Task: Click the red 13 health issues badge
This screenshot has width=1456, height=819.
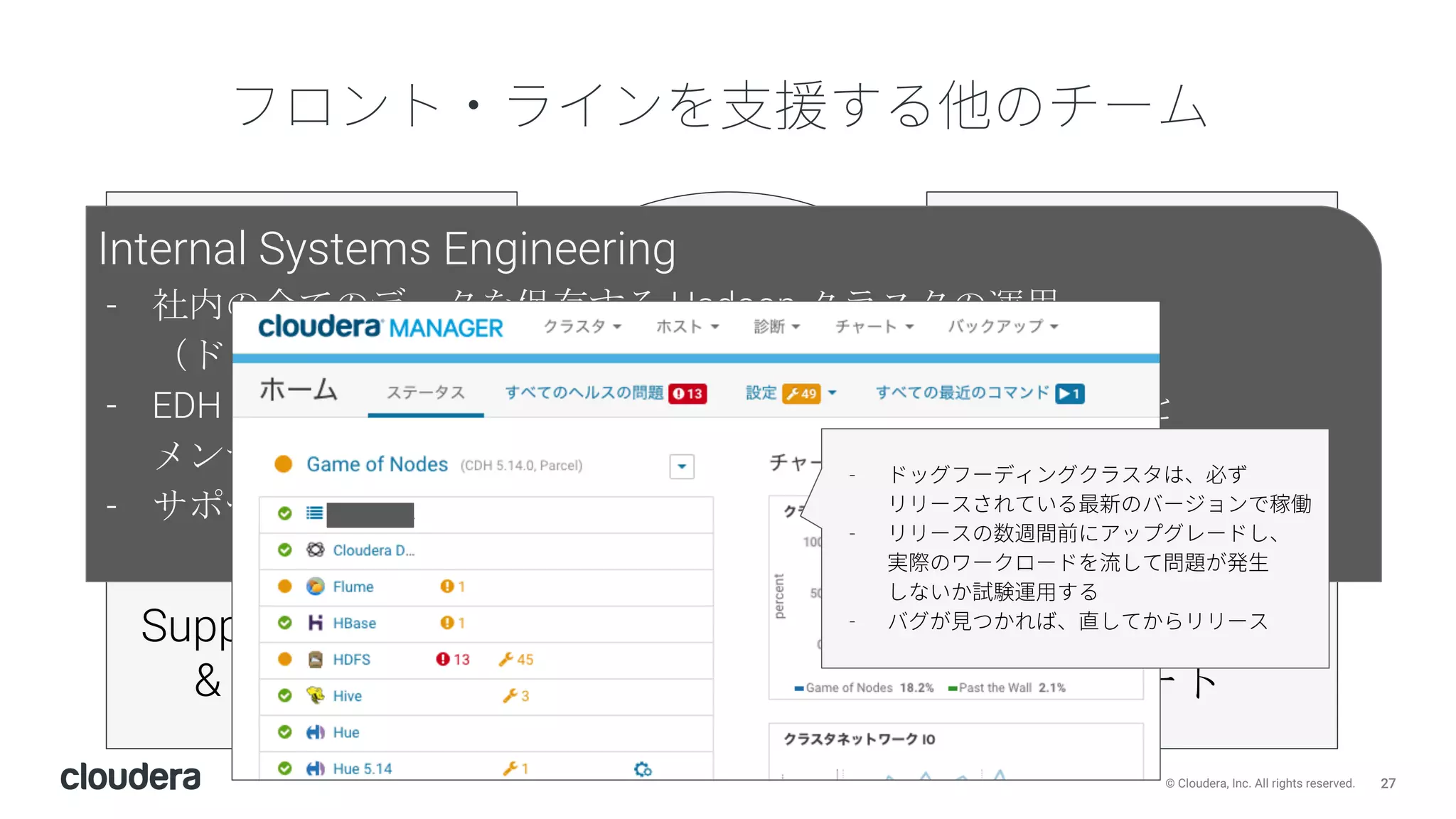Action: (687, 394)
